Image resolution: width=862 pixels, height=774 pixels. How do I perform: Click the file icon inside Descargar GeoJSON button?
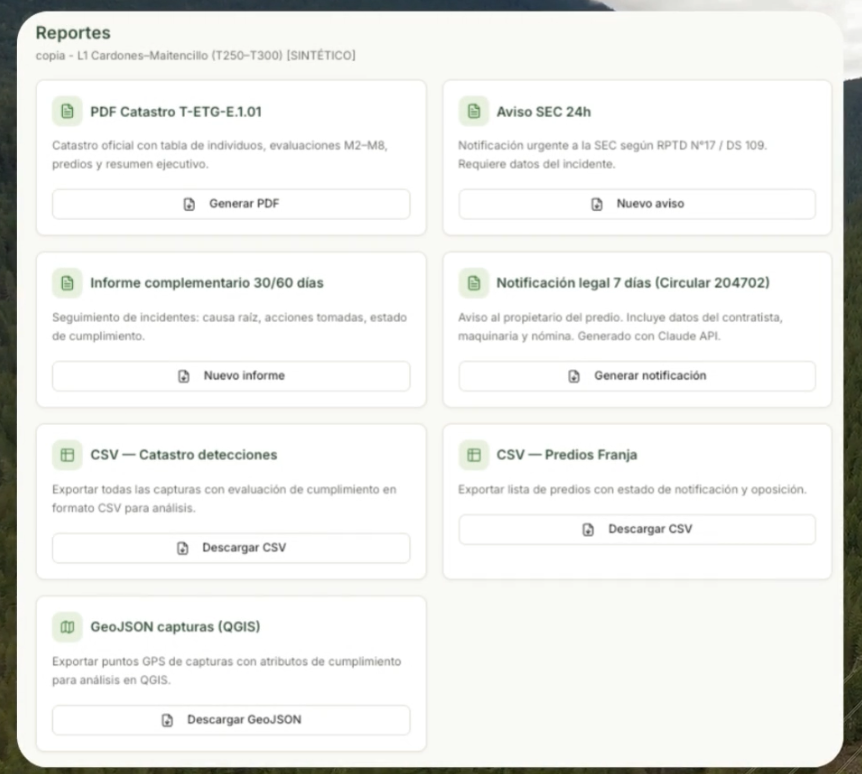(x=167, y=721)
